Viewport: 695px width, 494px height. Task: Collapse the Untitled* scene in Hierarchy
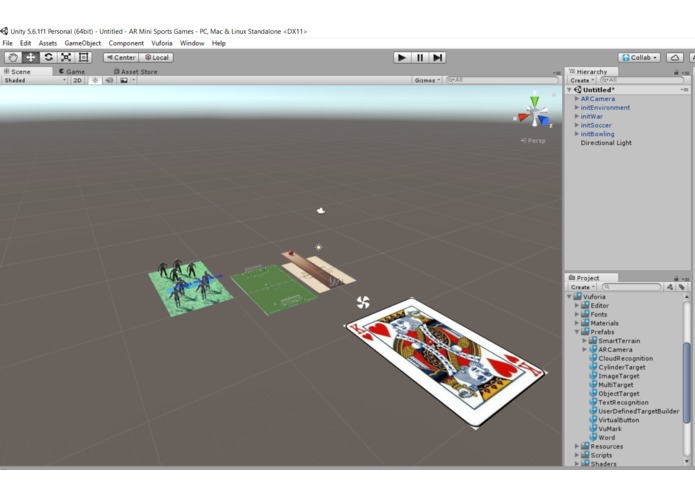pos(570,89)
